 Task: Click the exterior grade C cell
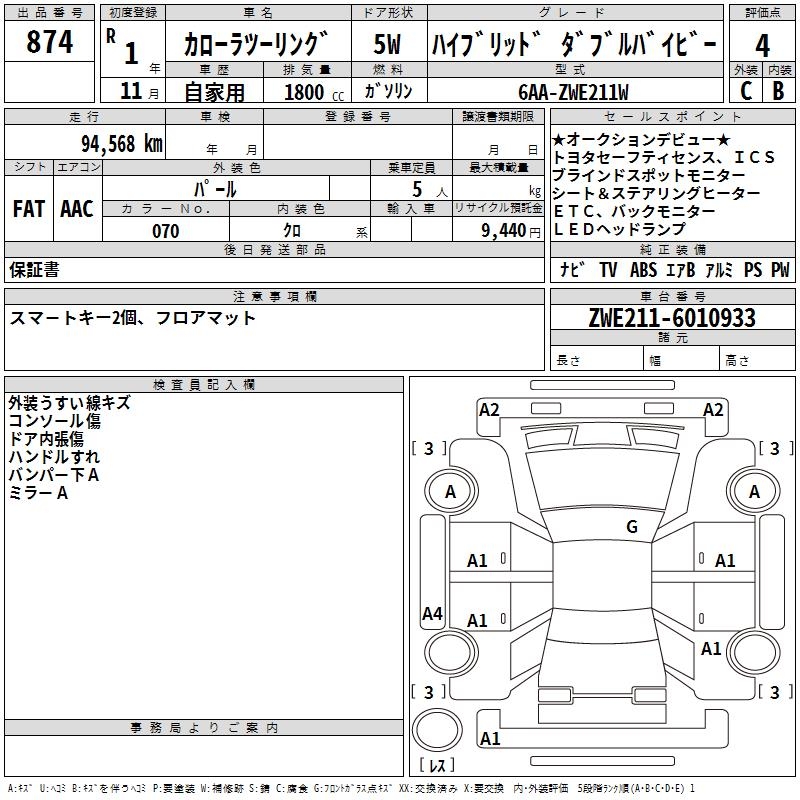(x=746, y=91)
